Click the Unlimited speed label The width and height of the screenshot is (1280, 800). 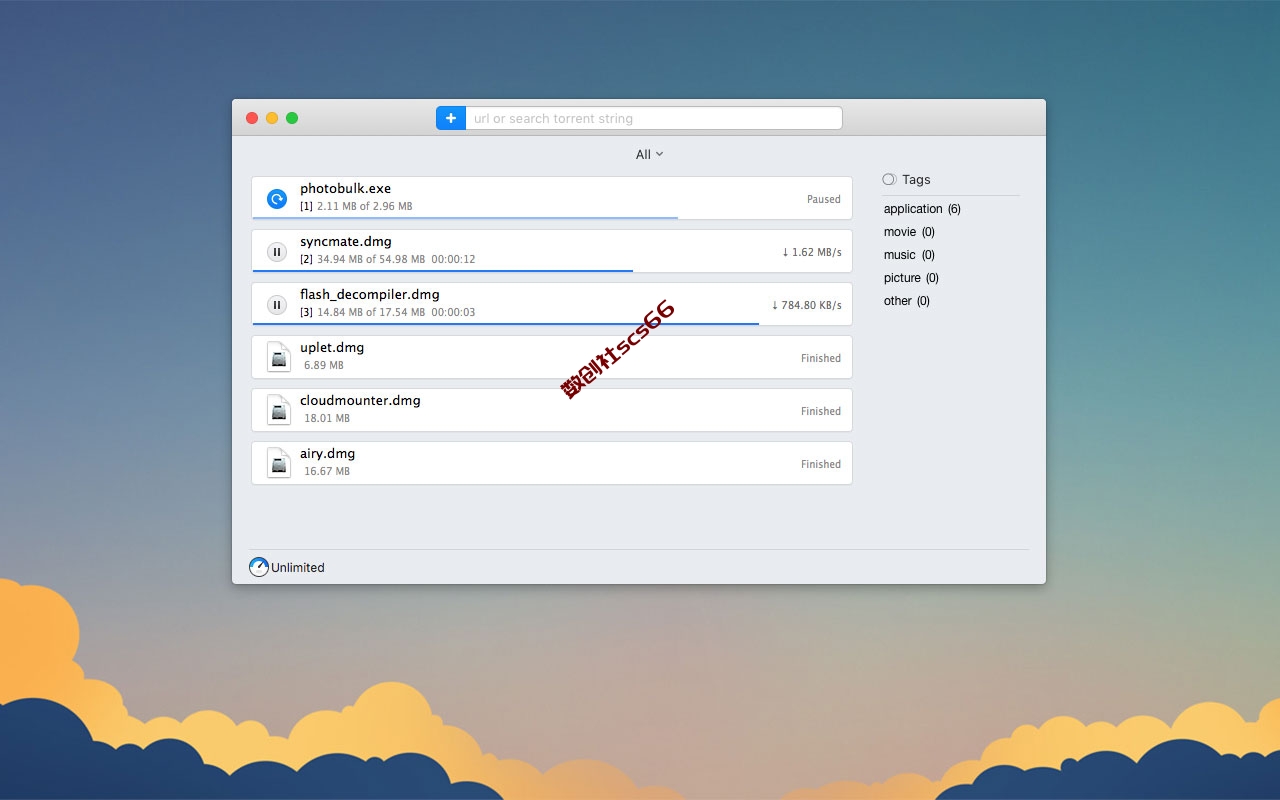298,568
